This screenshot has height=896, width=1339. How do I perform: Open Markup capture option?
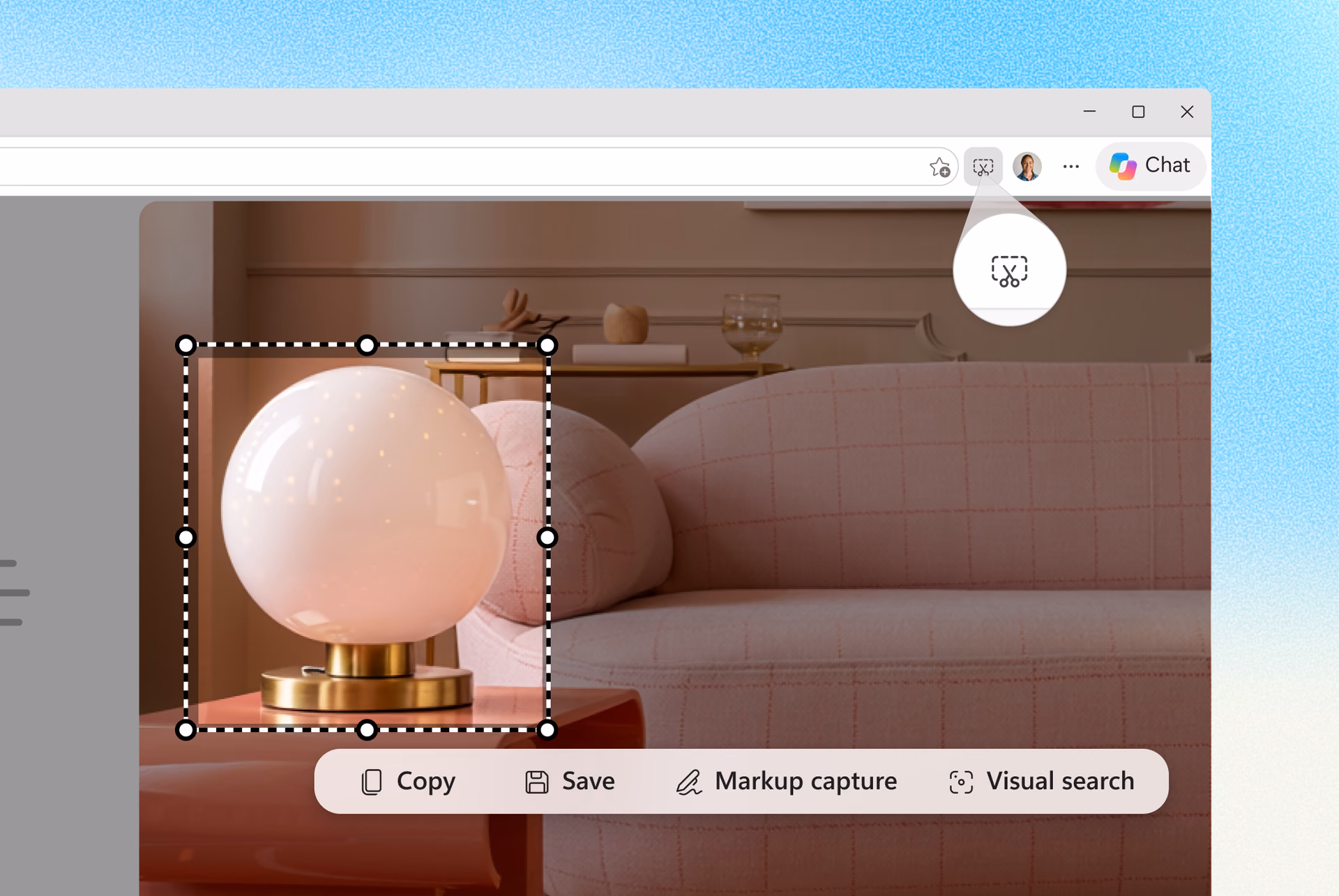pos(787,782)
